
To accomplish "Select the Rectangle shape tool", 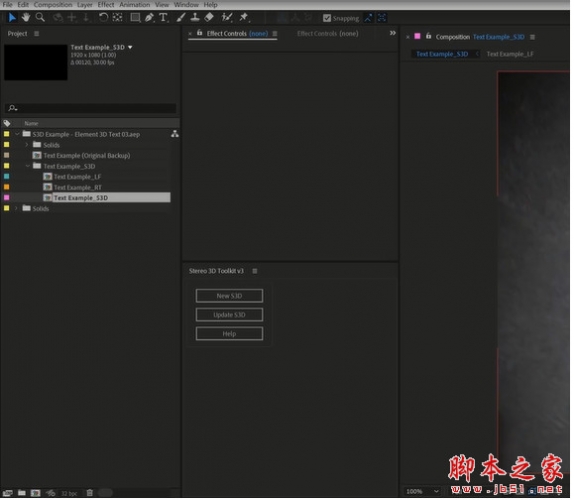I will click(x=135, y=18).
